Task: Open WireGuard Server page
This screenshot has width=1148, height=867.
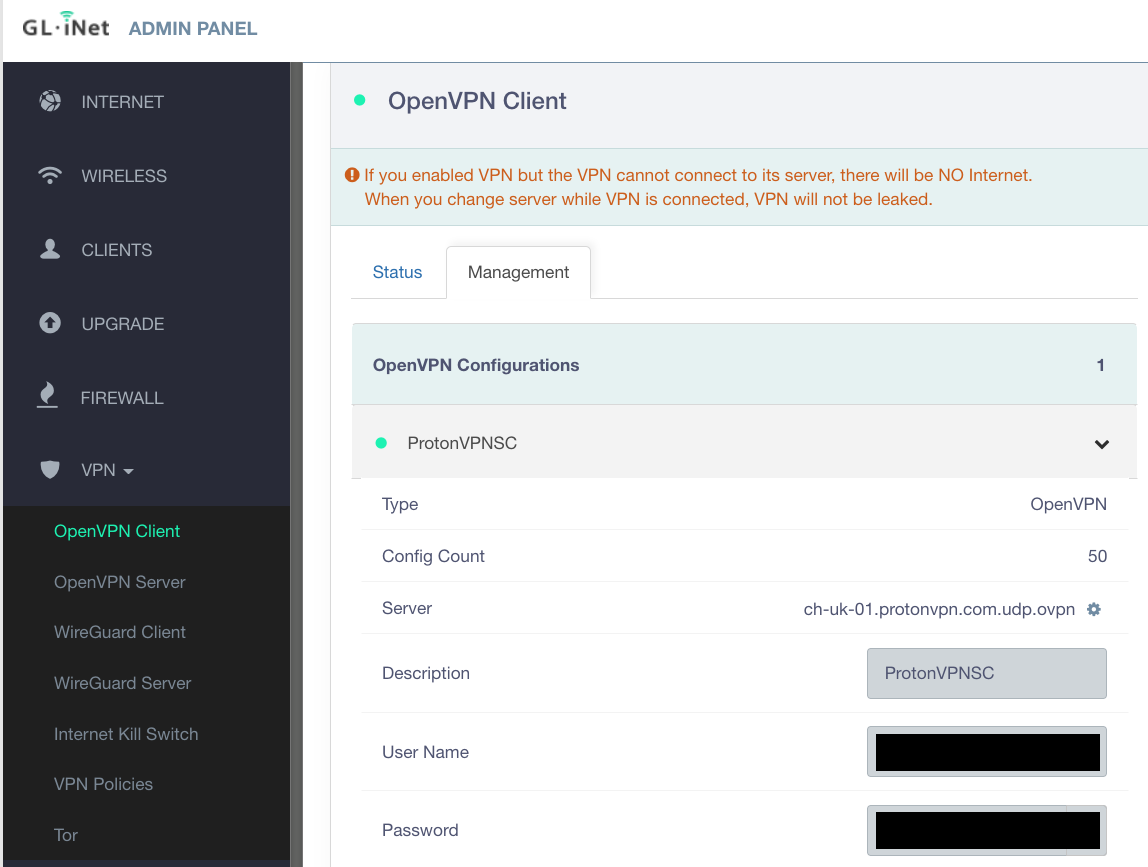Action: click(122, 683)
